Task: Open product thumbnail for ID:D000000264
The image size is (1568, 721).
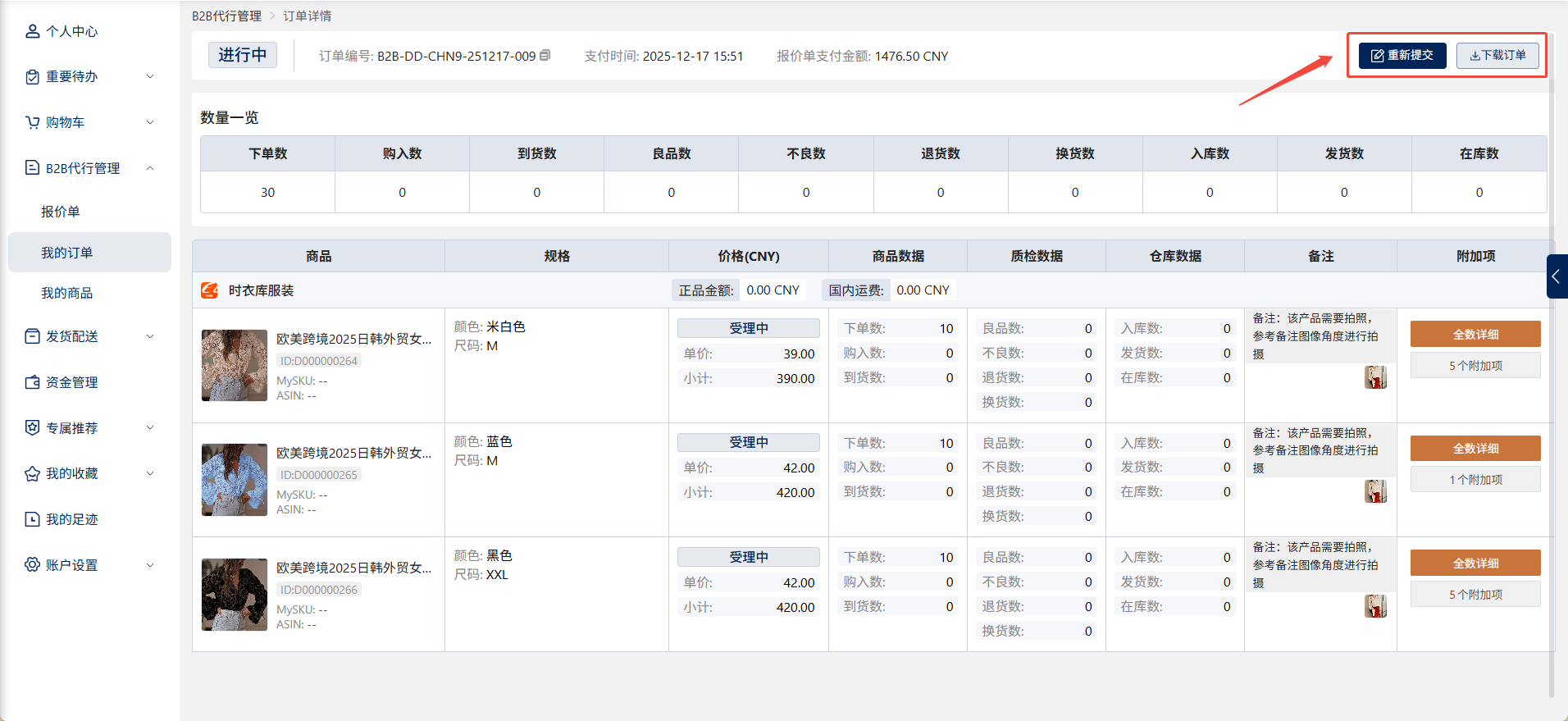Action: pos(235,365)
